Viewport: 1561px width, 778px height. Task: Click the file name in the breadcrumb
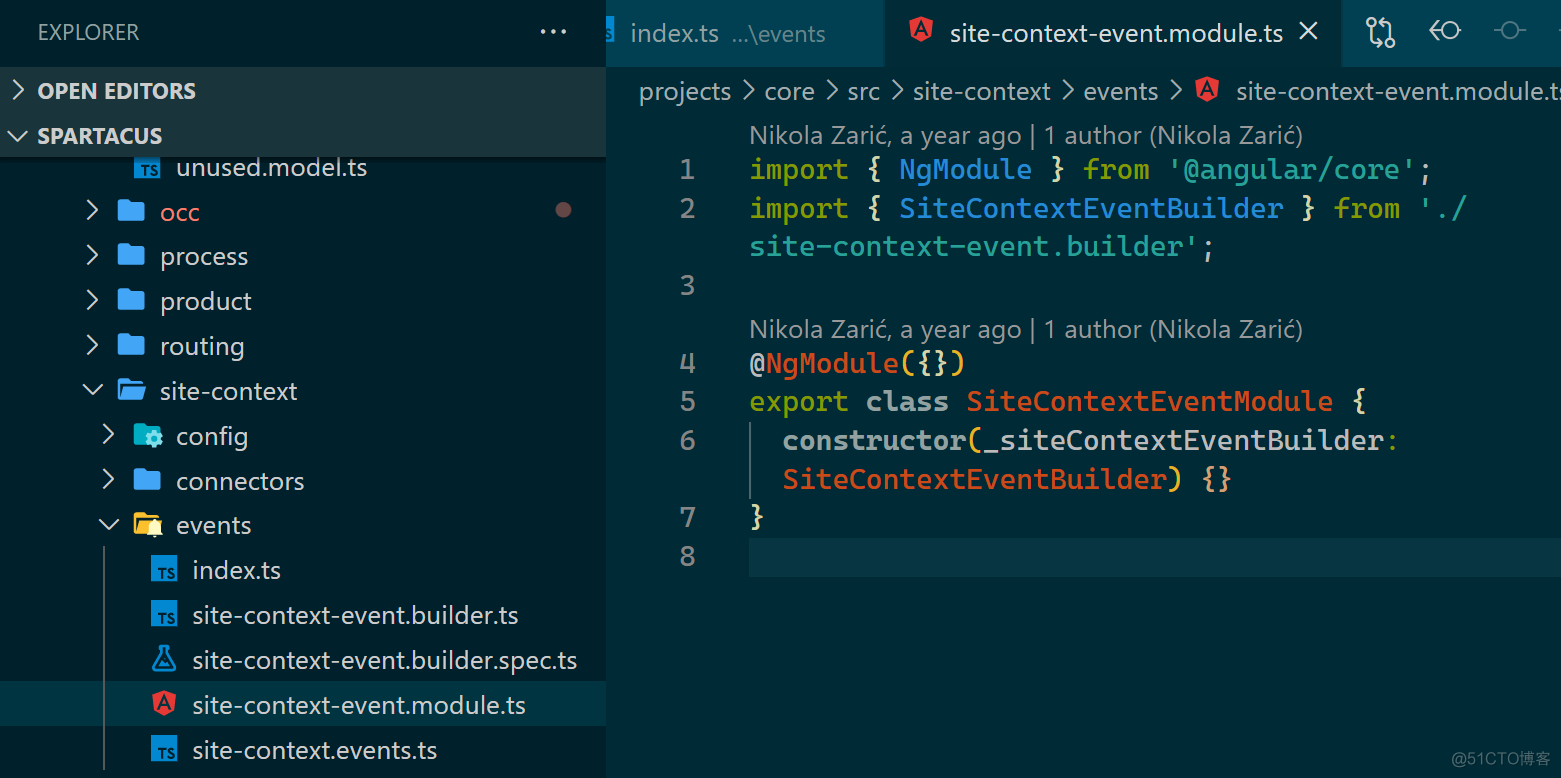click(x=1398, y=92)
